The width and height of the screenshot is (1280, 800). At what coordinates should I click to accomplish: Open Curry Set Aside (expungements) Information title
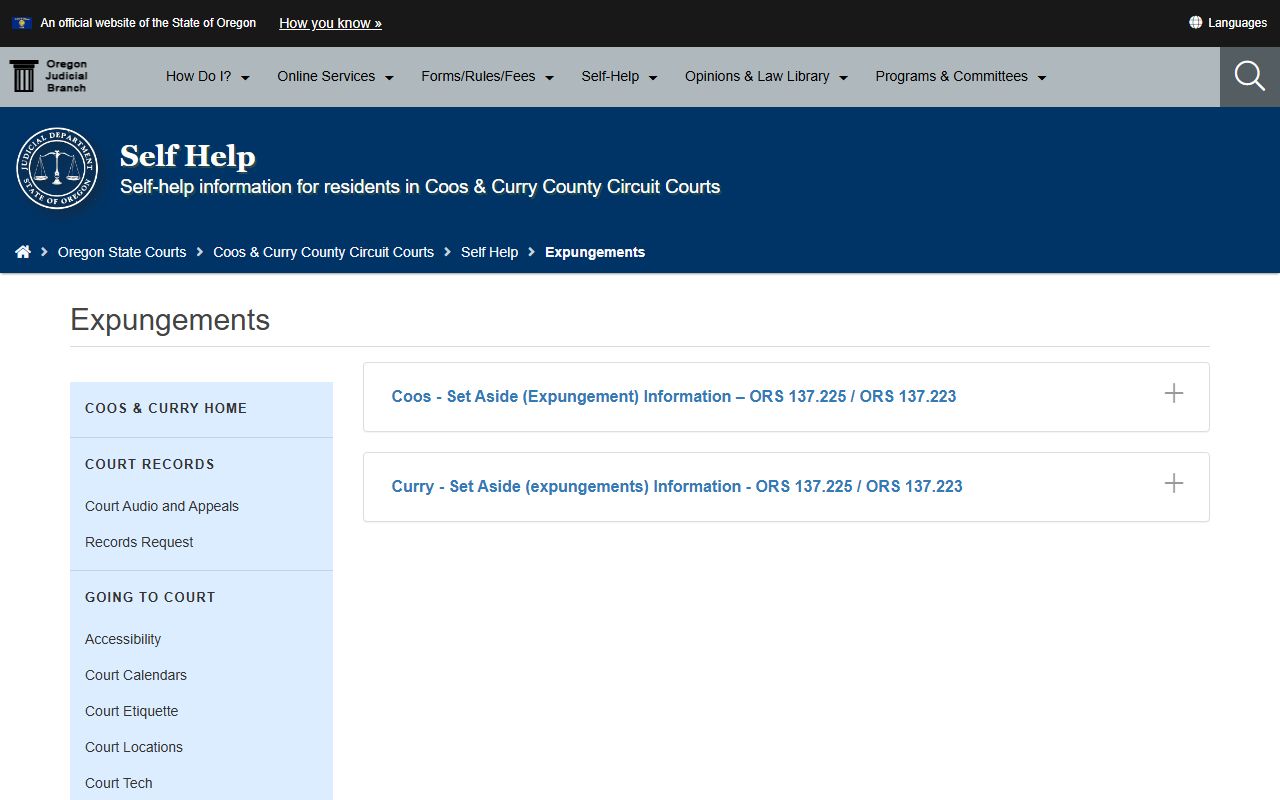click(677, 486)
